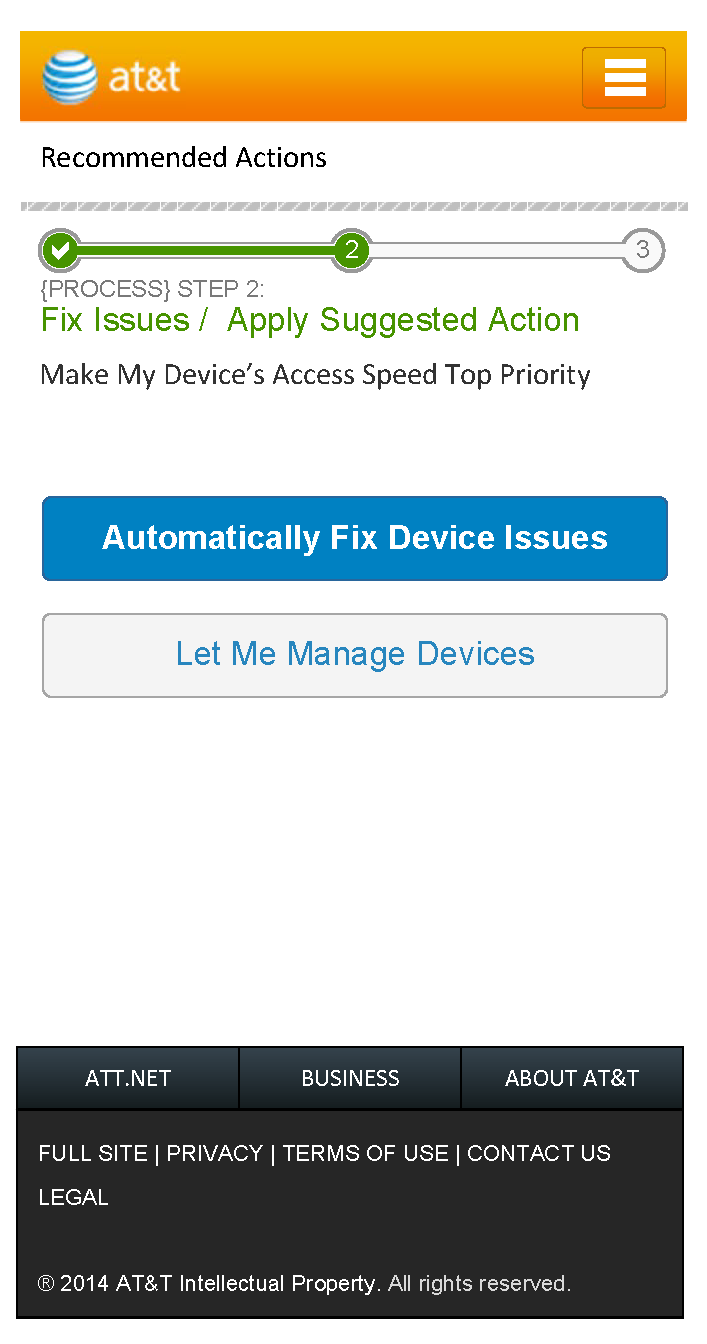The width and height of the screenshot is (707, 1344).
Task: Click the green progress bar segment
Action: tap(205, 250)
